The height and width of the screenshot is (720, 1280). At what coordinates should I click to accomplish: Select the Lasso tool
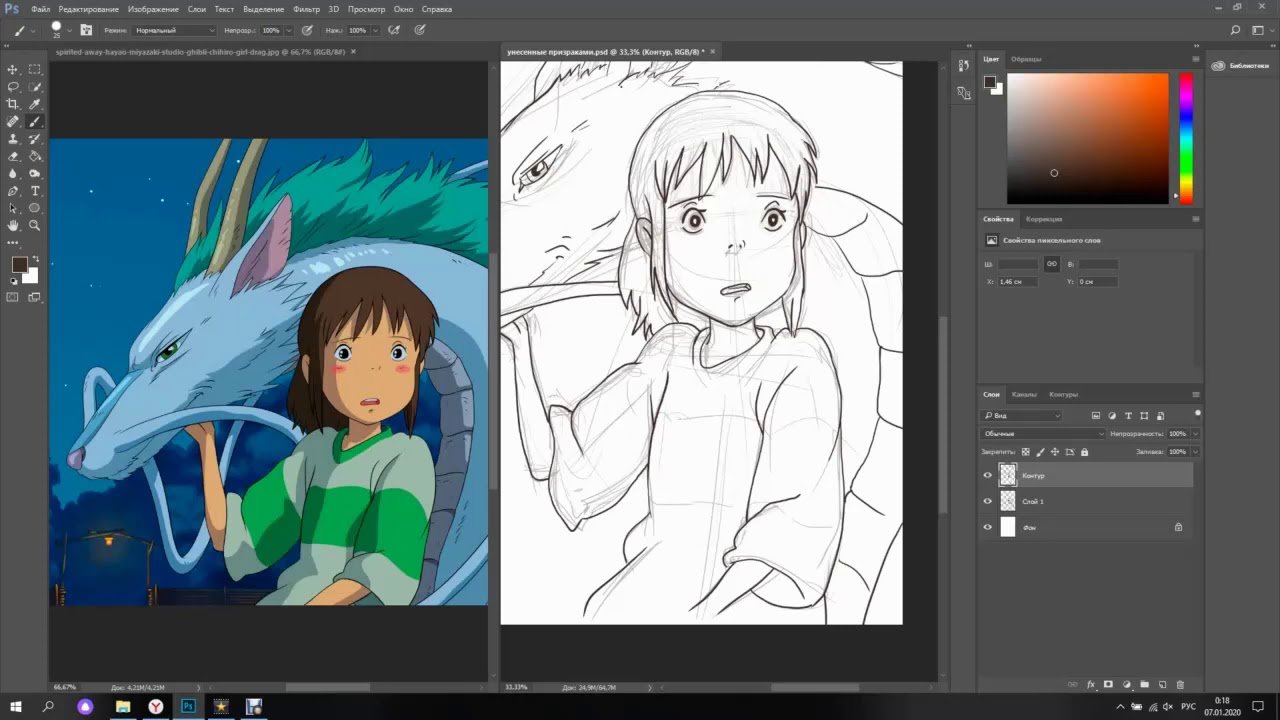(x=13, y=87)
